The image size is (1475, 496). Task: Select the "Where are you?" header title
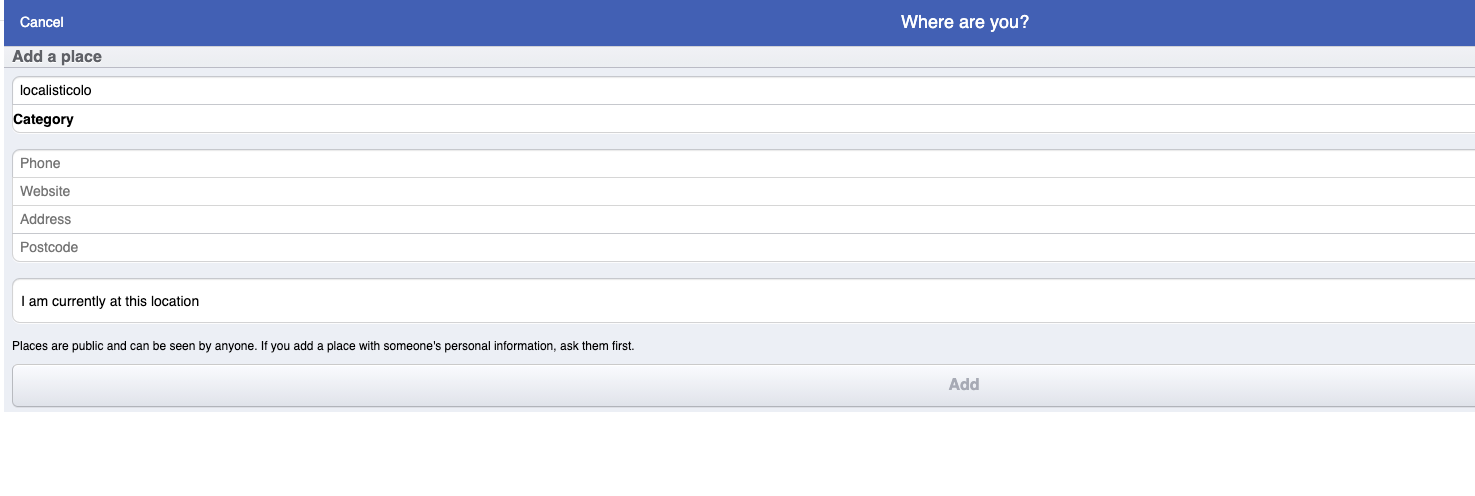coord(964,22)
